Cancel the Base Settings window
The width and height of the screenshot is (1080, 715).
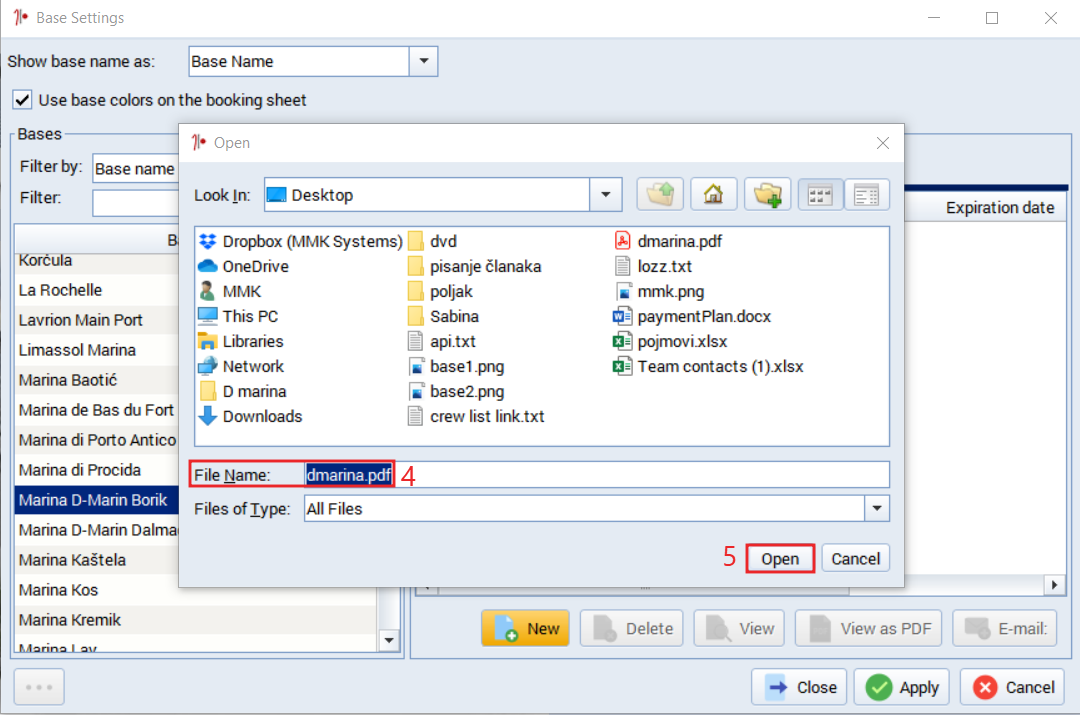(x=1012, y=687)
